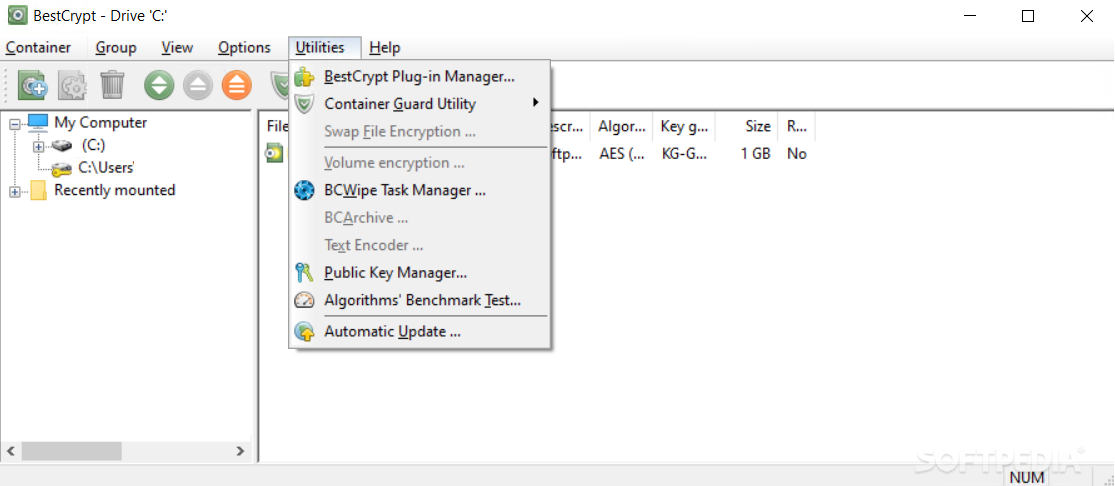Click the green mount container icon

coord(159,85)
